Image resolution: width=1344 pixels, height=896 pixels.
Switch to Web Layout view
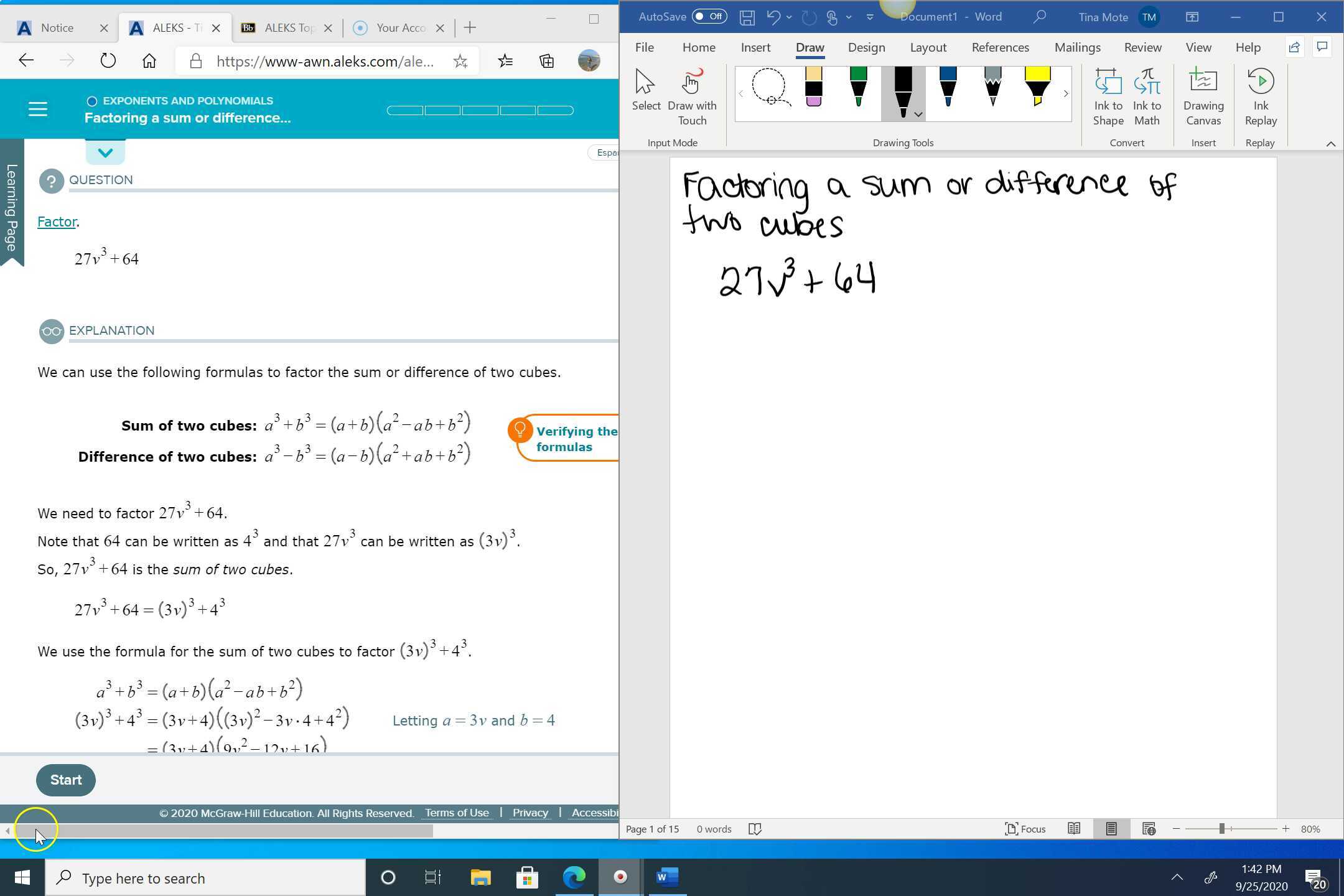(x=1149, y=829)
